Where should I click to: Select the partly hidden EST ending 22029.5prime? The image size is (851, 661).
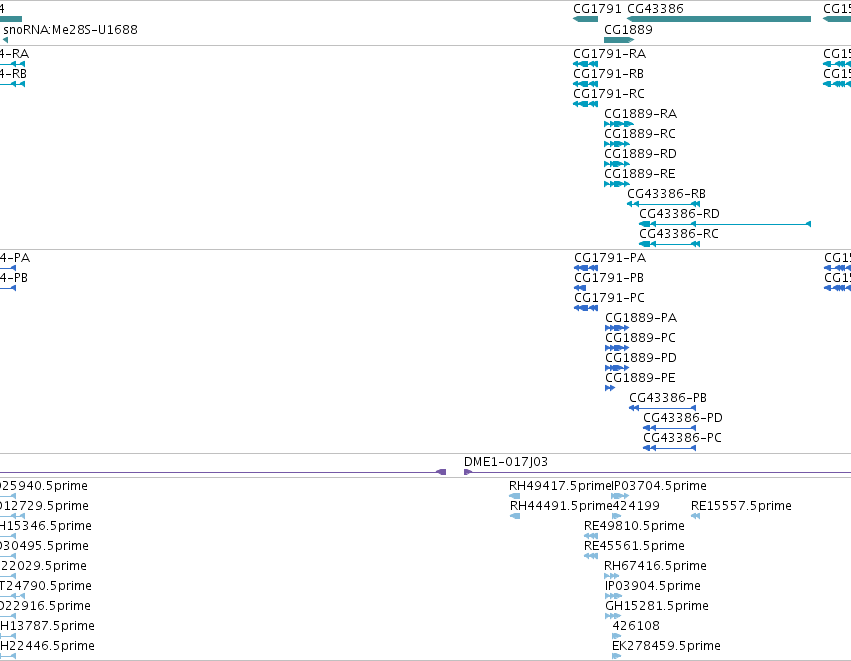click(43, 567)
